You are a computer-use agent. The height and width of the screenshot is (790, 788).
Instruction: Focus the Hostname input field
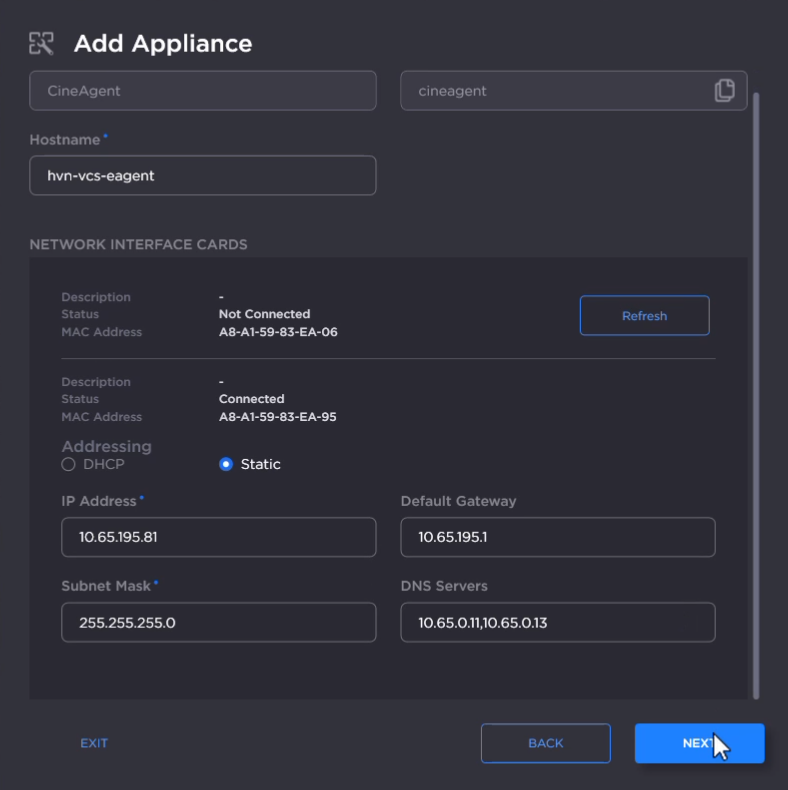click(203, 175)
